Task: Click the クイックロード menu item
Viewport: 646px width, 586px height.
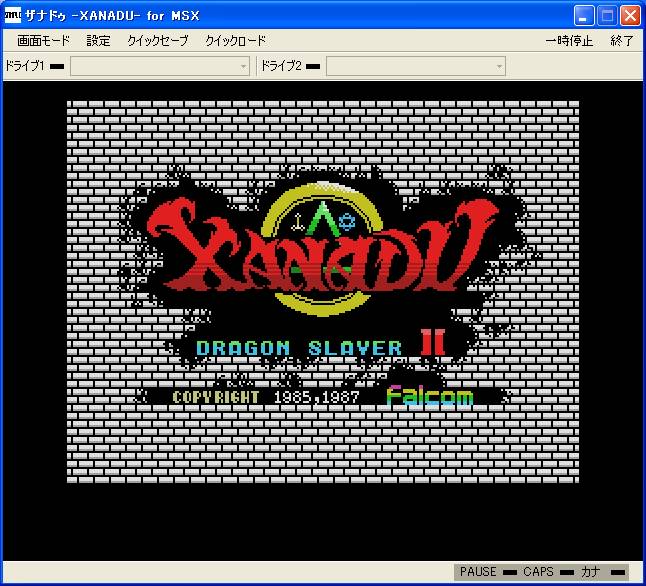Action: click(236, 41)
